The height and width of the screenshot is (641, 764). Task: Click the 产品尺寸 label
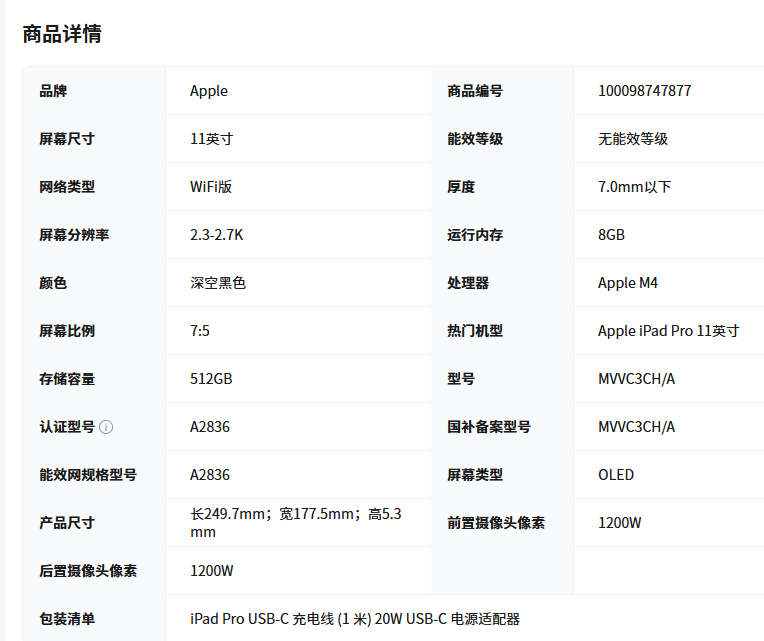[x=67, y=523]
